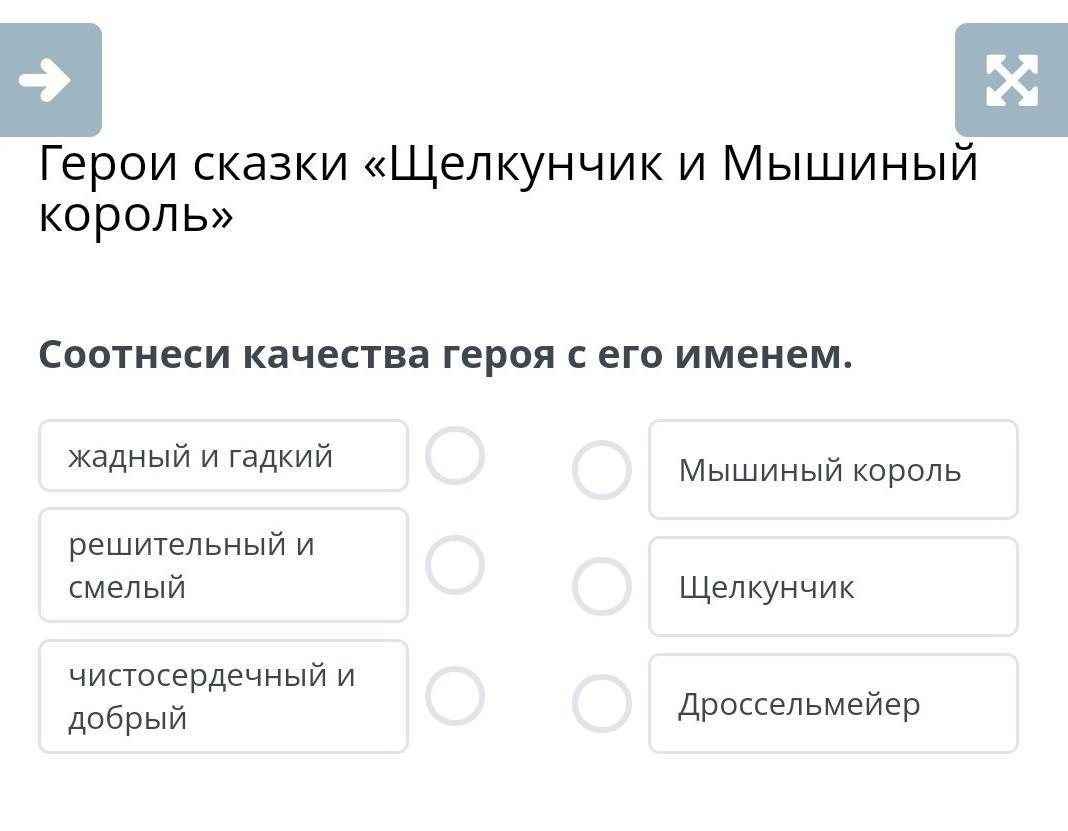Click the word 'добрый' in the third box
The image size is (1068, 831).
point(127,718)
